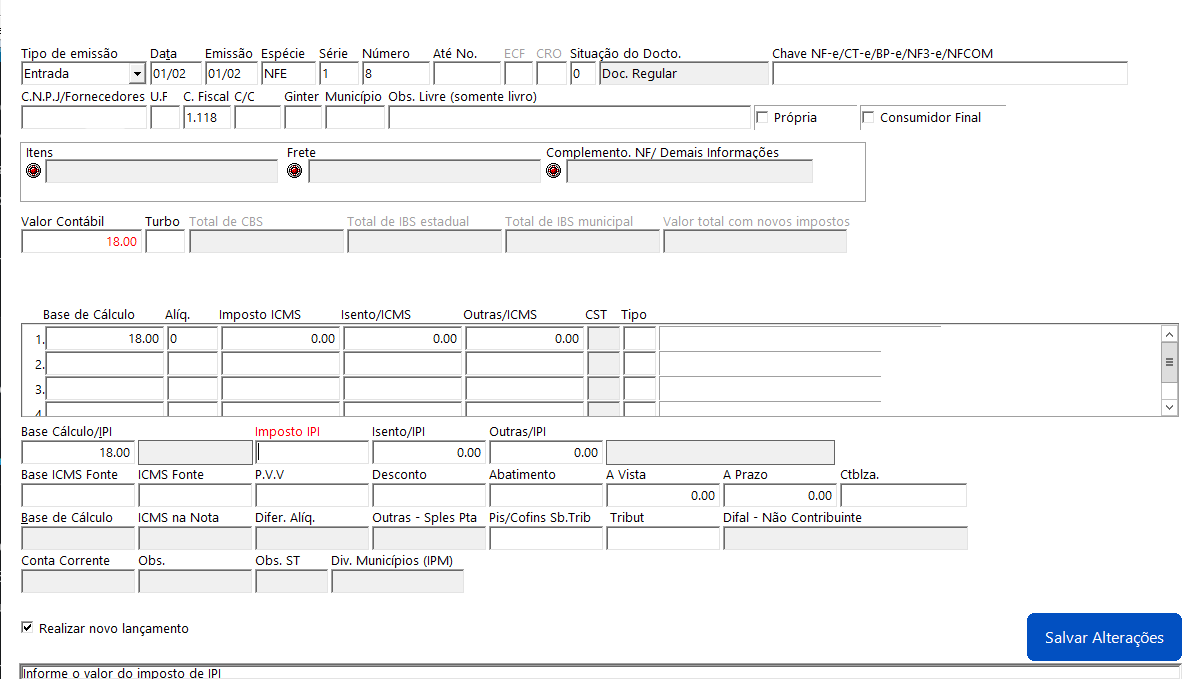Screen dimensions: 1201x679
Task: Toggle the Consumidor Final checkbox
Action: pos(869,118)
